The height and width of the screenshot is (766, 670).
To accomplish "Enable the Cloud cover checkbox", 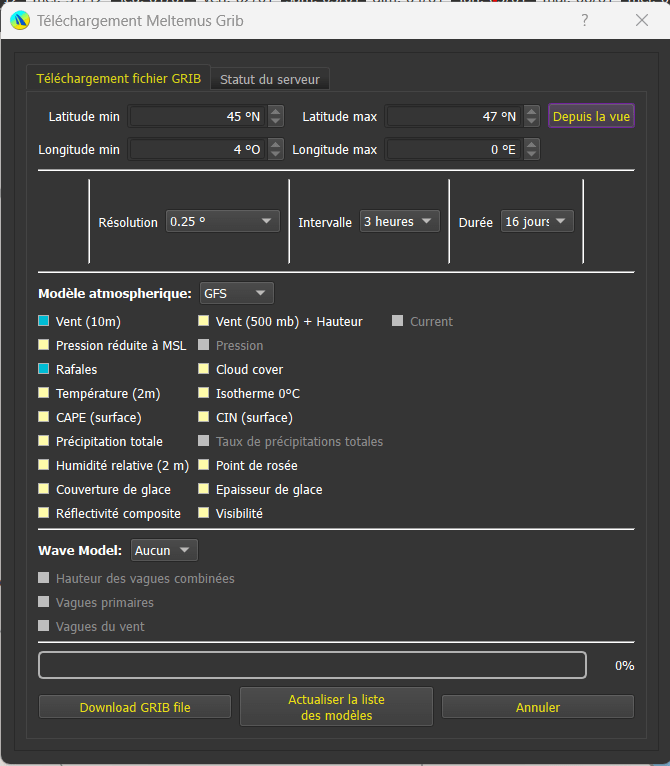I will coord(204,370).
